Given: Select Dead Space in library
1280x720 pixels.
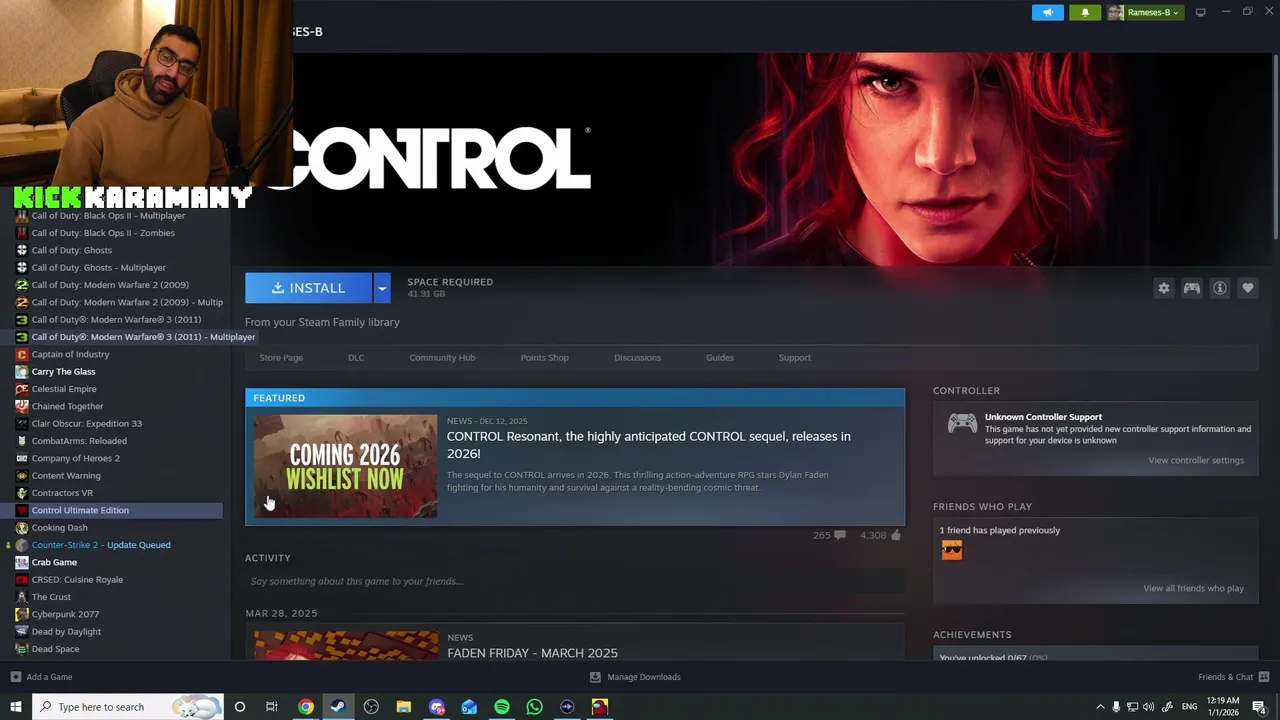Looking at the screenshot, I should (55, 649).
